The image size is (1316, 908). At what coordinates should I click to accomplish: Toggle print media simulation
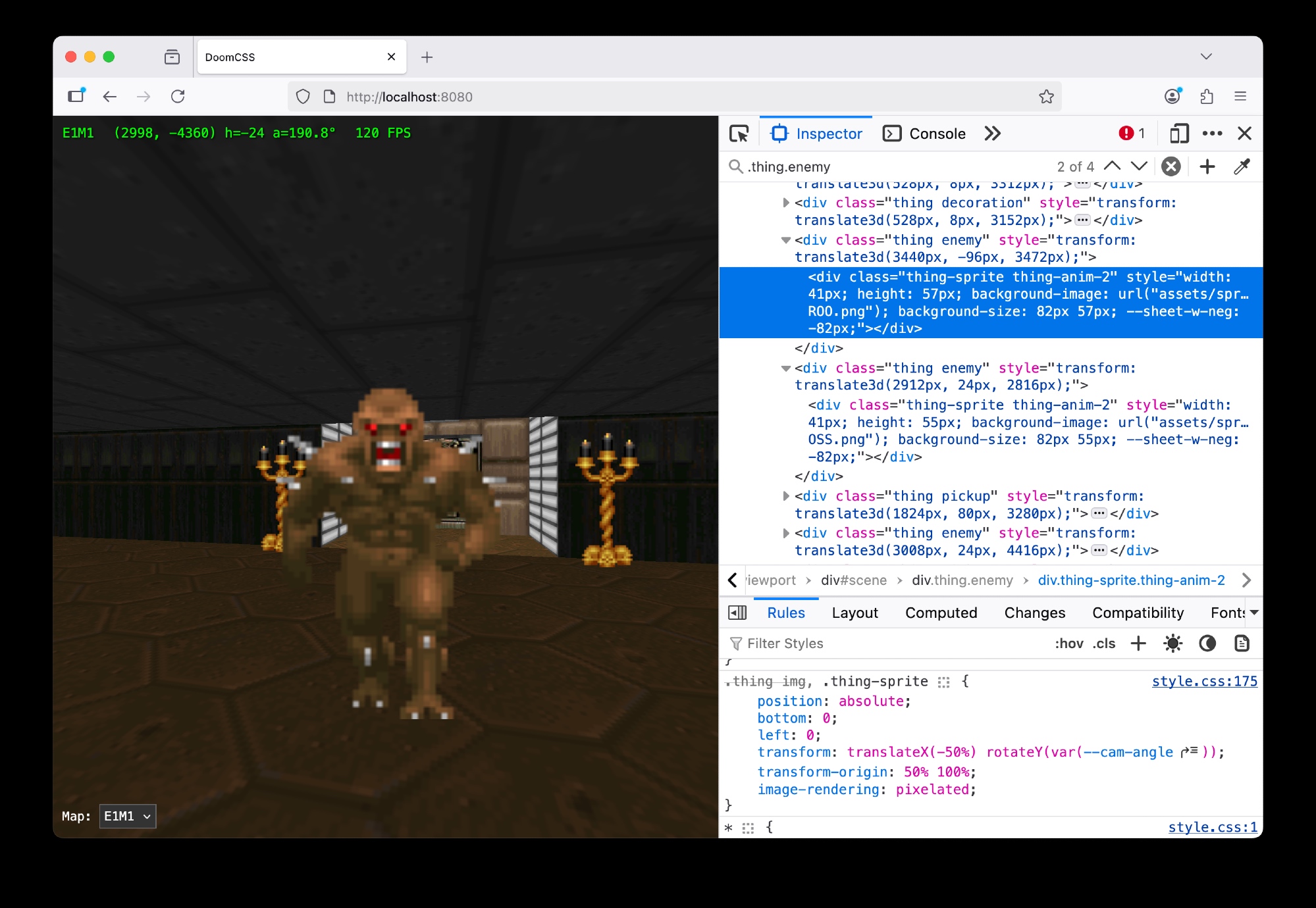(1242, 643)
